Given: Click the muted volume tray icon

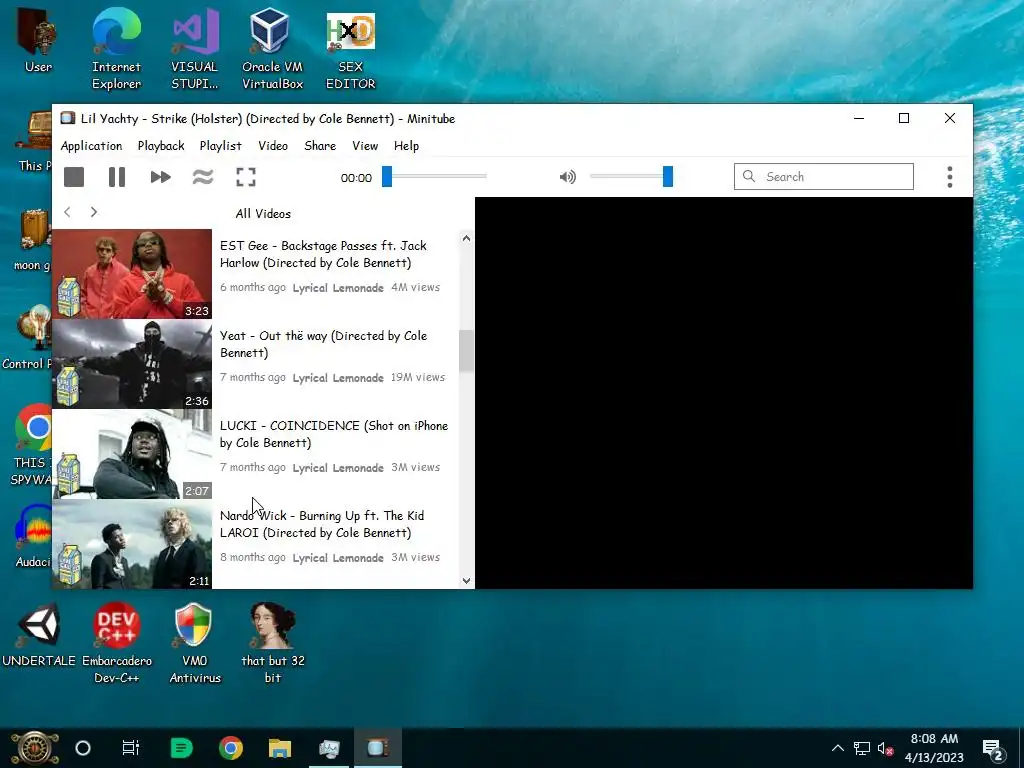Looking at the screenshot, I should (x=885, y=748).
